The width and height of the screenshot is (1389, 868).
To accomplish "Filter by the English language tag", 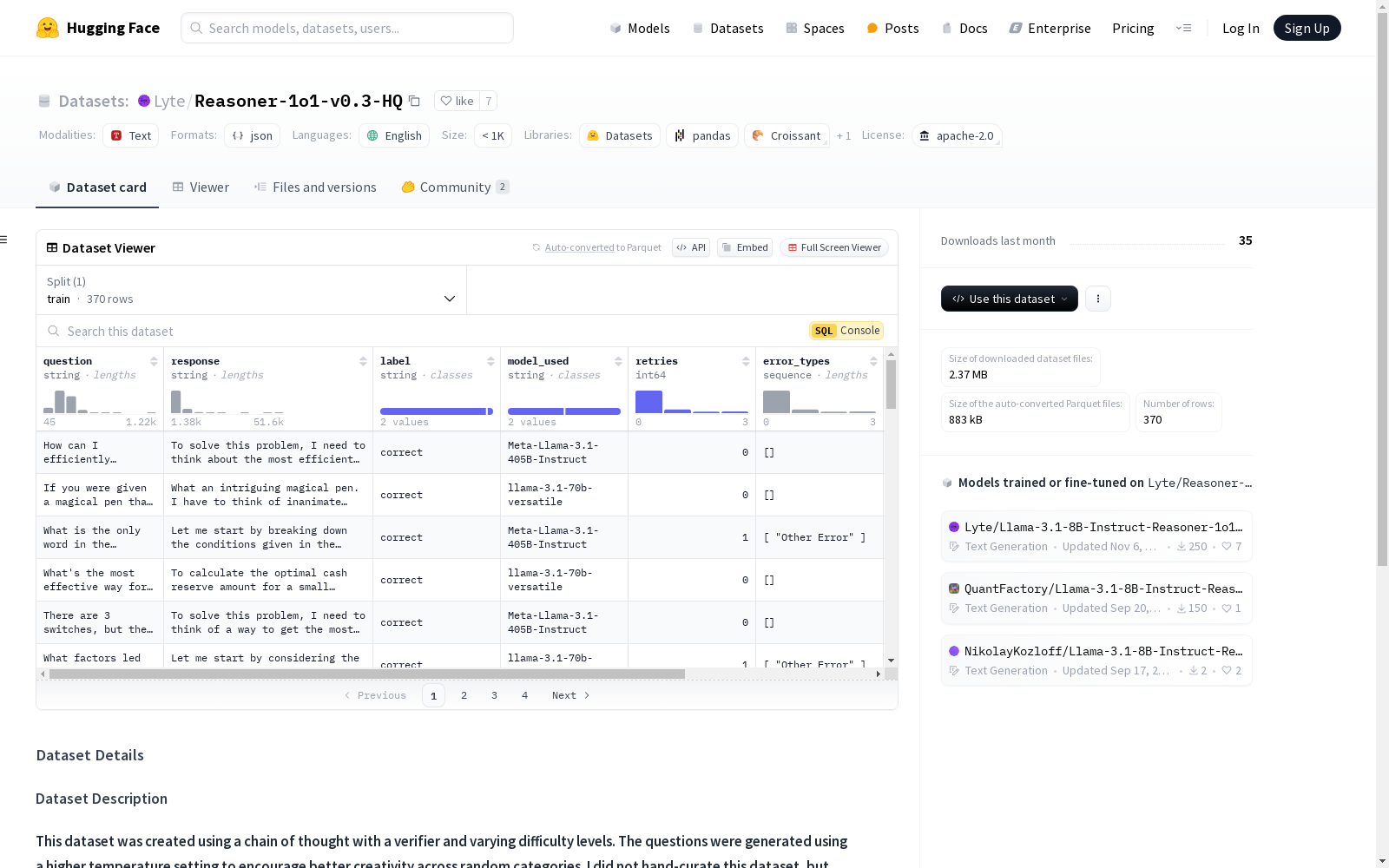I will click(x=394, y=135).
